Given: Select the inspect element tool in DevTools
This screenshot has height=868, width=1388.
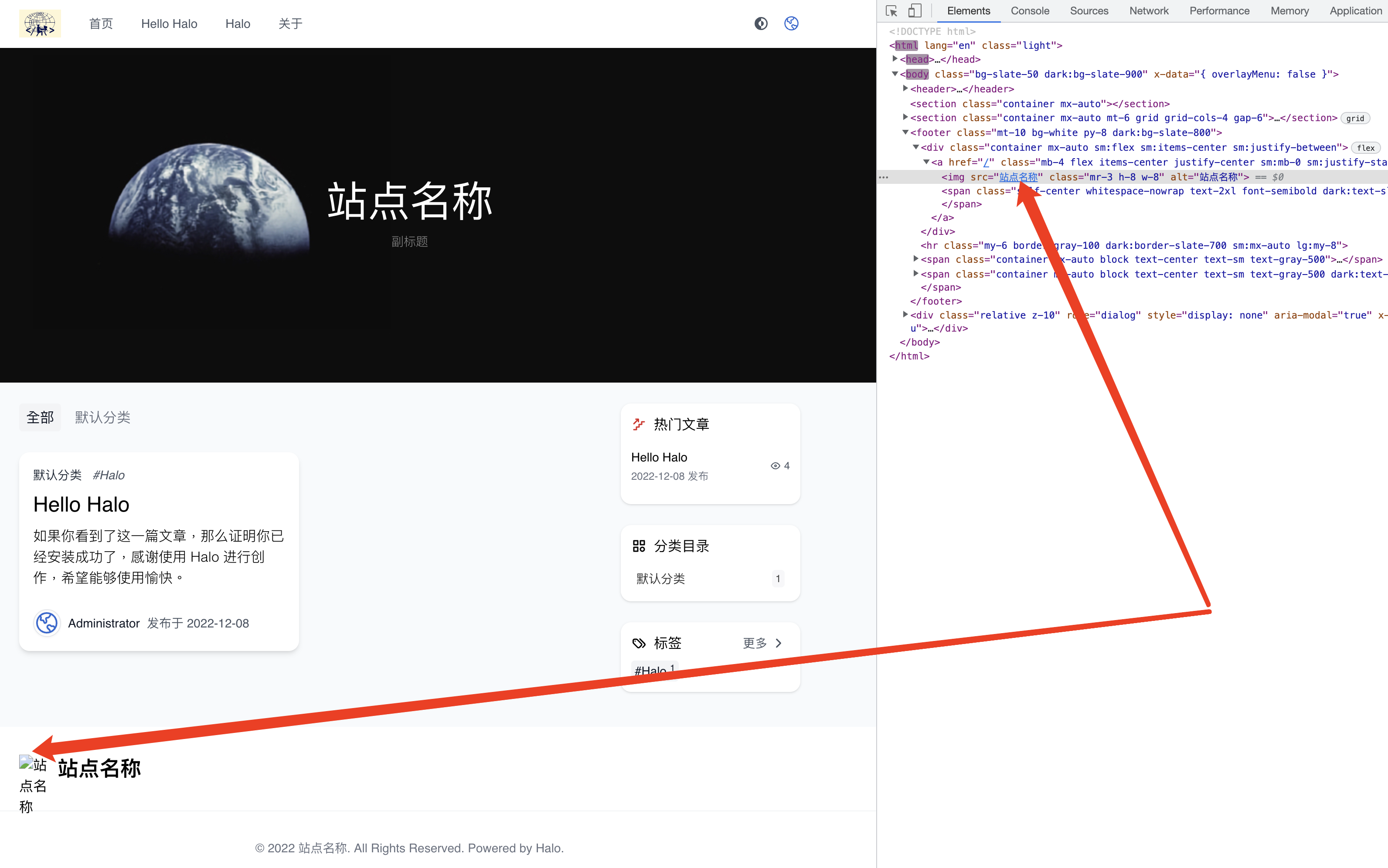Looking at the screenshot, I should (x=891, y=10).
